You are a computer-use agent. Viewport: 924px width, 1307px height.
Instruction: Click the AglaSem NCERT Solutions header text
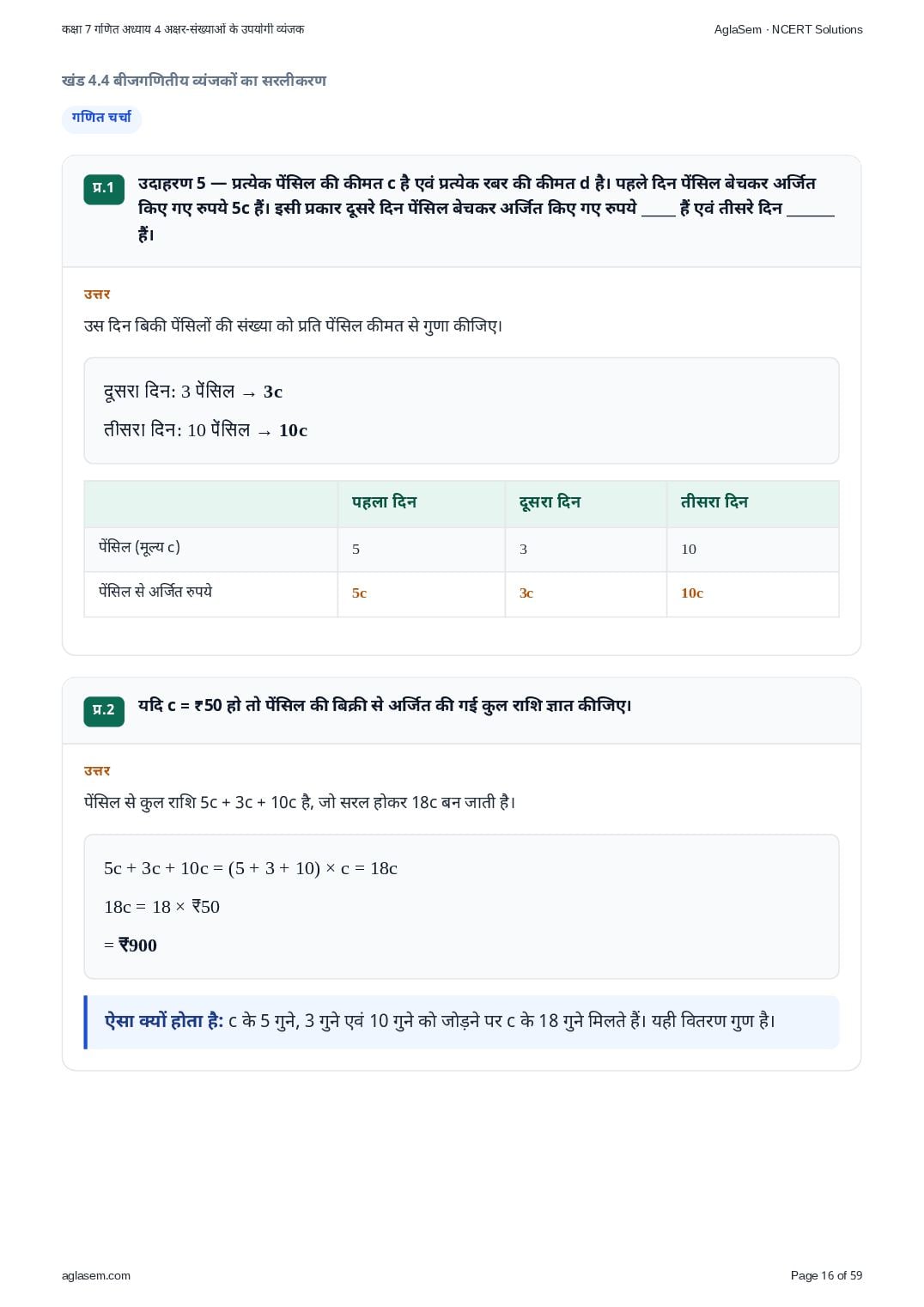pyautogui.click(x=788, y=29)
